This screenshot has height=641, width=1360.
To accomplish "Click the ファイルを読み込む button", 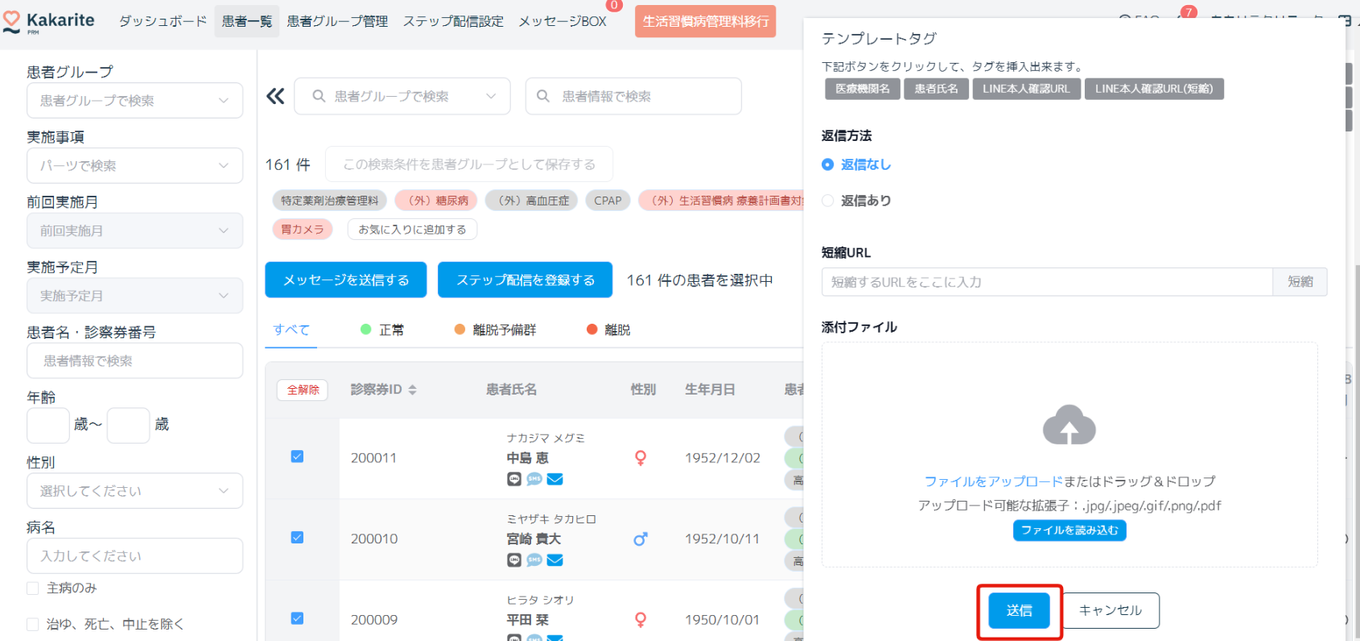I will (1069, 530).
